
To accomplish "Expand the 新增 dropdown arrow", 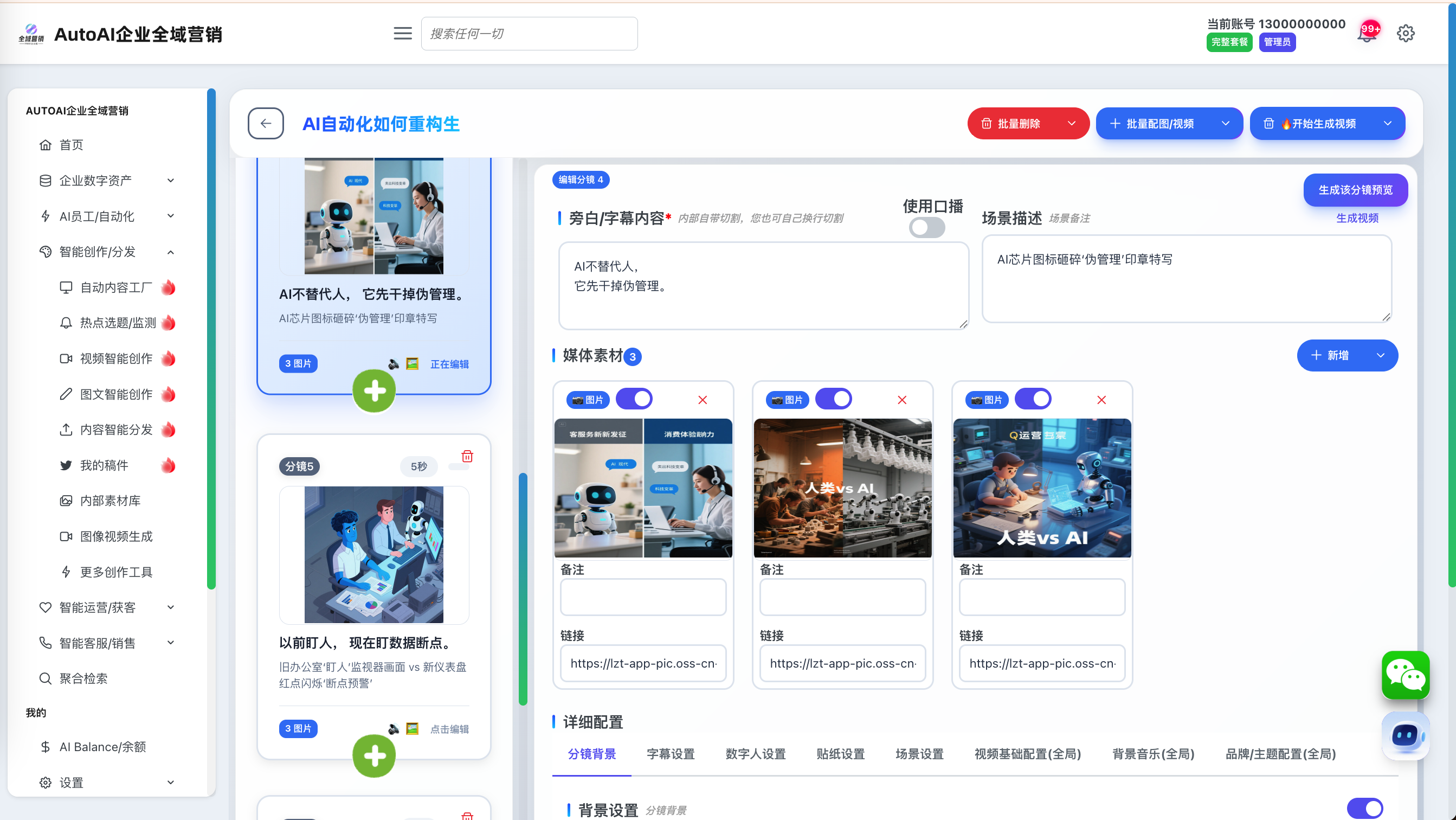I will pos(1380,355).
